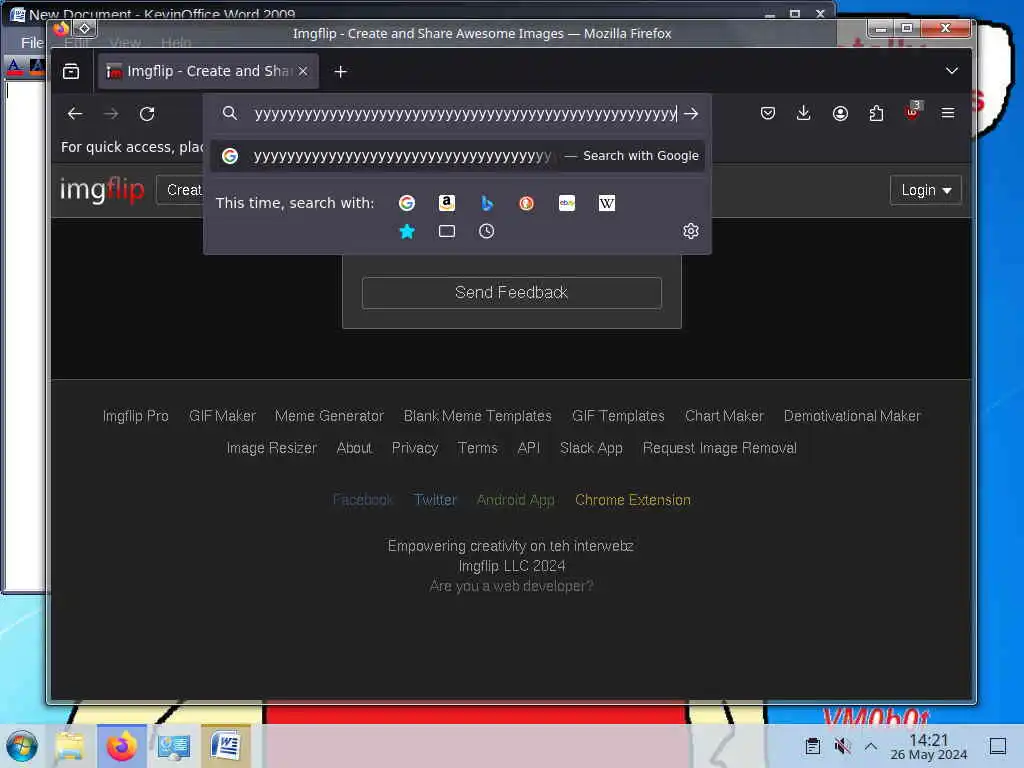
Task: Click the Word taskbar icon
Action: tap(226, 746)
